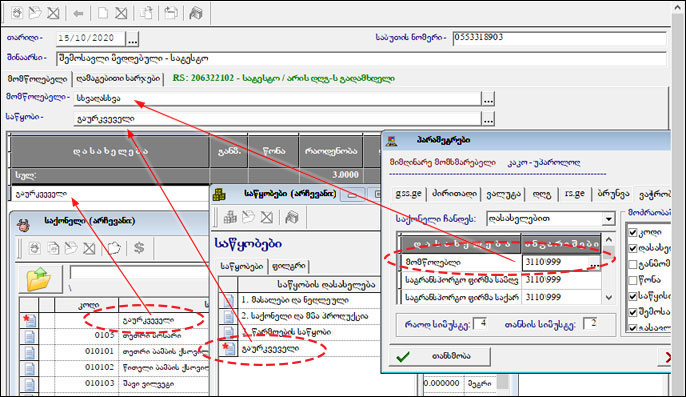Open supplier lookup ellipsis beside სხვადასხვა
Image resolution: width=686 pixels, height=397 pixels.
coord(488,99)
